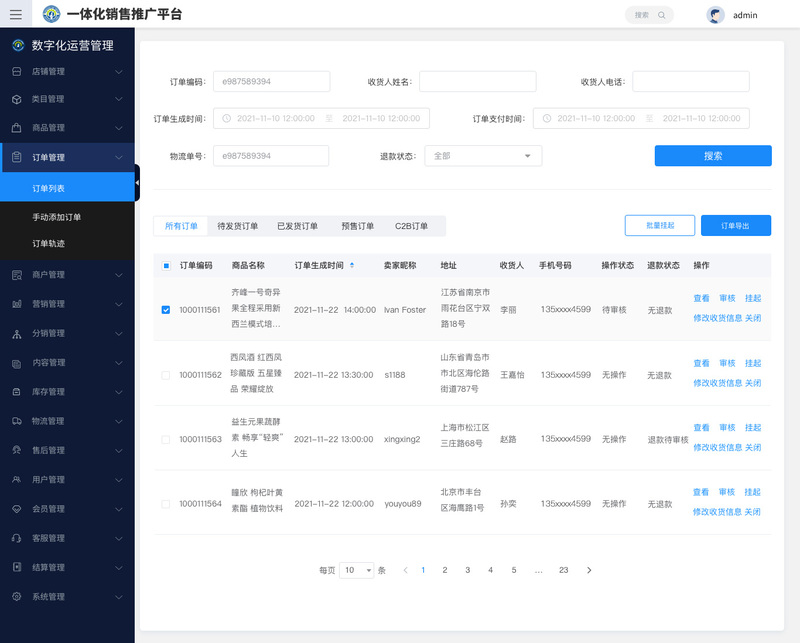
Task: Click the 售后管理 icon in sidebar
Action: [16, 450]
